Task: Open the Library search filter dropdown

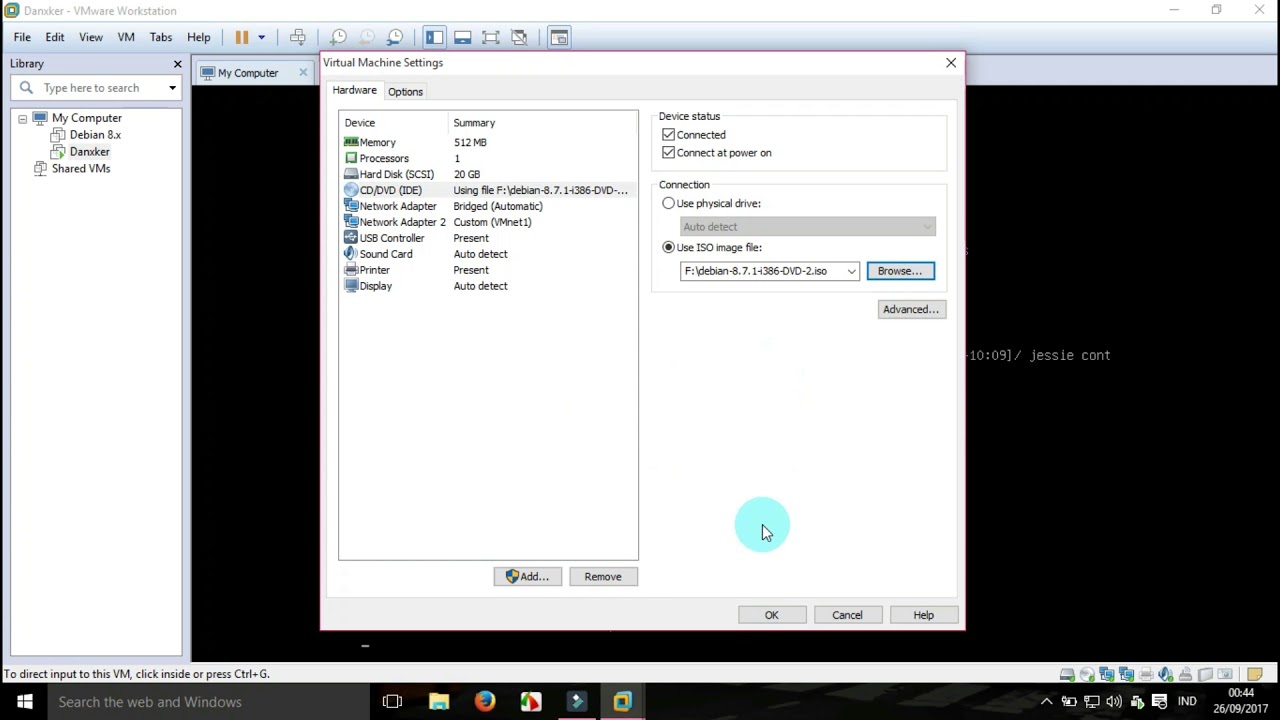Action: [172, 88]
